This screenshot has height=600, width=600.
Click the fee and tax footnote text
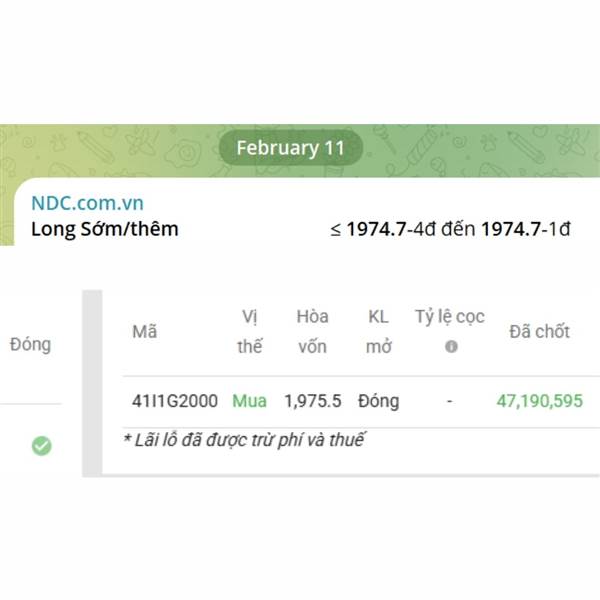point(244,439)
